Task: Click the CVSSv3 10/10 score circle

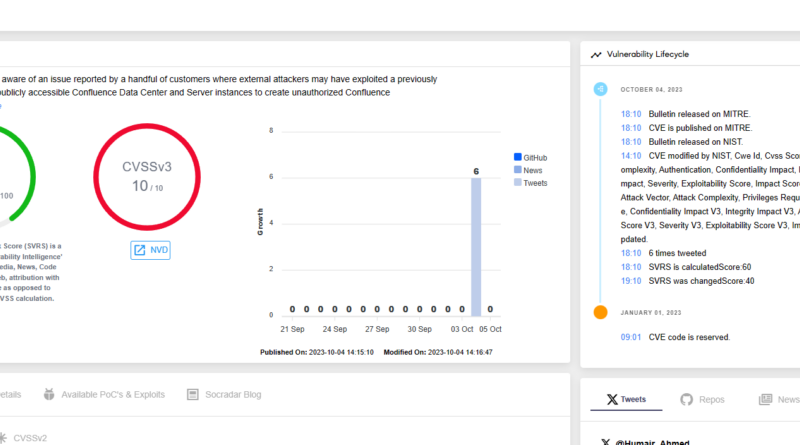Action: click(147, 177)
